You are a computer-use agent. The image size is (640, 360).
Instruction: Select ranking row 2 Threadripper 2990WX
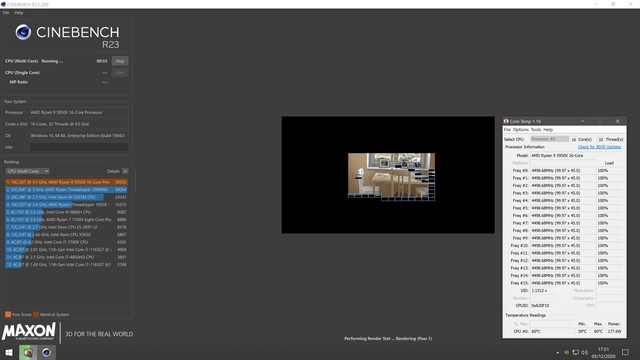coord(66,189)
